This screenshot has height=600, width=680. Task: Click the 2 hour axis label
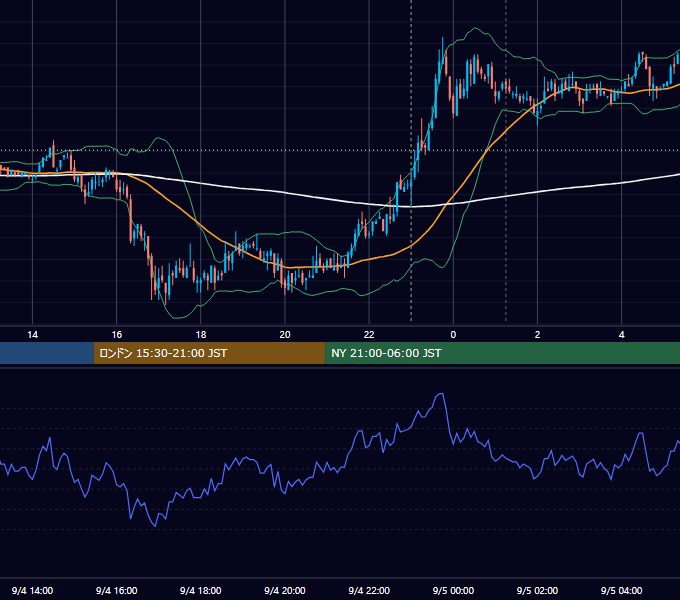537,335
